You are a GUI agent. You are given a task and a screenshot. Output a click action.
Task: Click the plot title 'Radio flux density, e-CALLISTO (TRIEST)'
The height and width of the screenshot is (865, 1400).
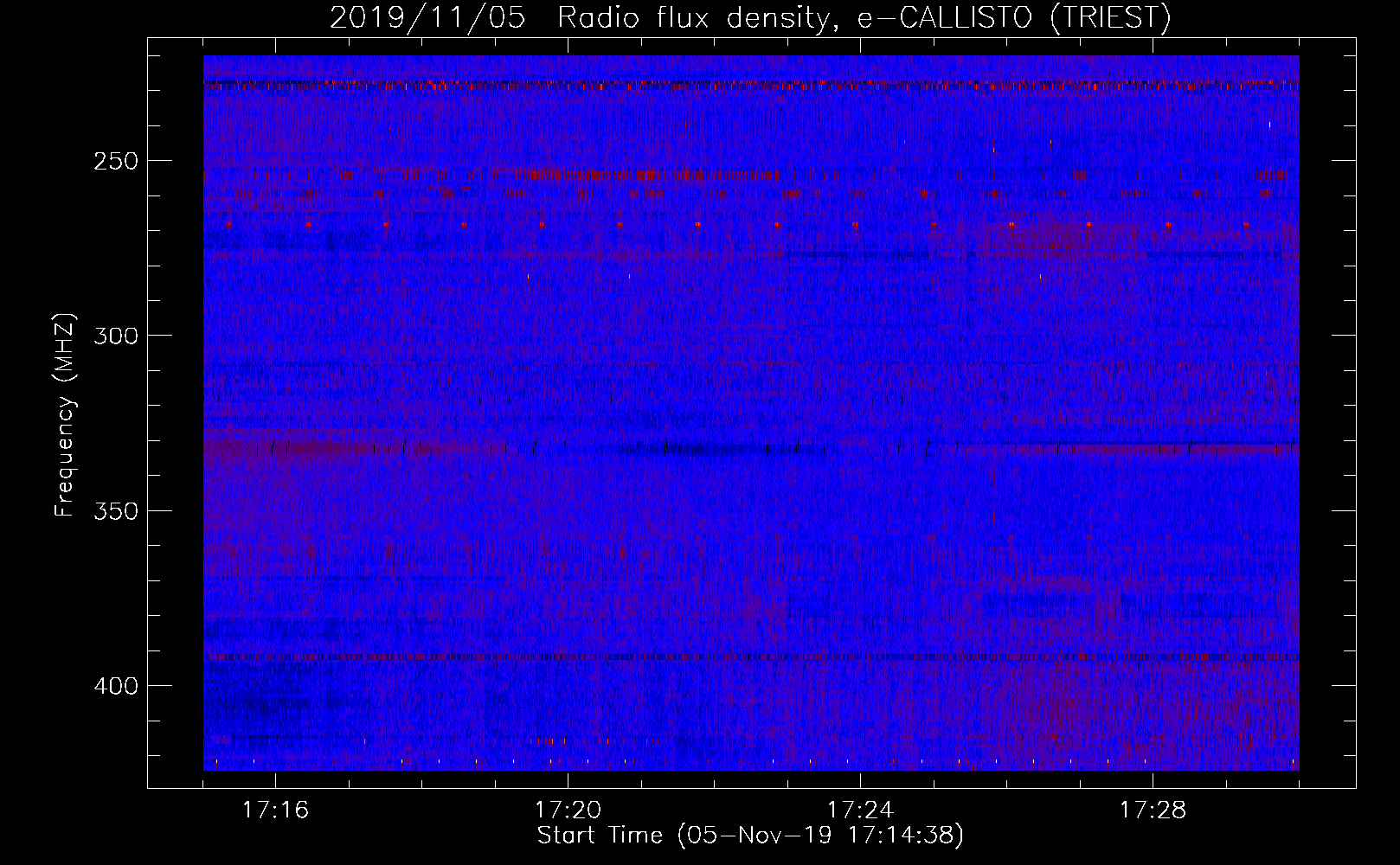coord(864,17)
